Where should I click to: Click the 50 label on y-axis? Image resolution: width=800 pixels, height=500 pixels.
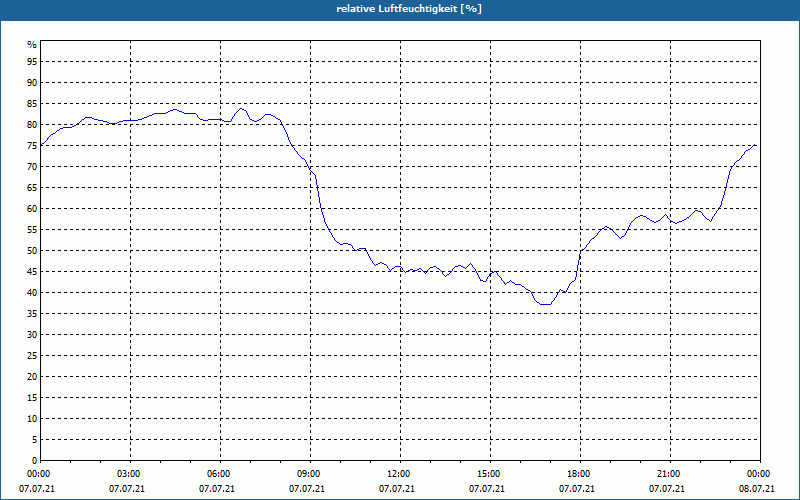point(32,251)
